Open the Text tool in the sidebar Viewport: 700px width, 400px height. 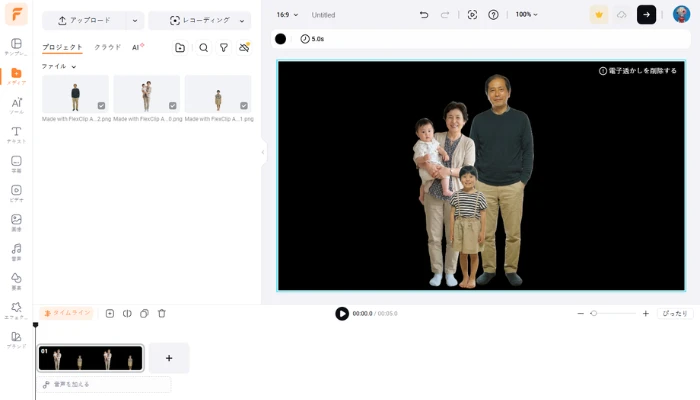[x=16, y=134]
